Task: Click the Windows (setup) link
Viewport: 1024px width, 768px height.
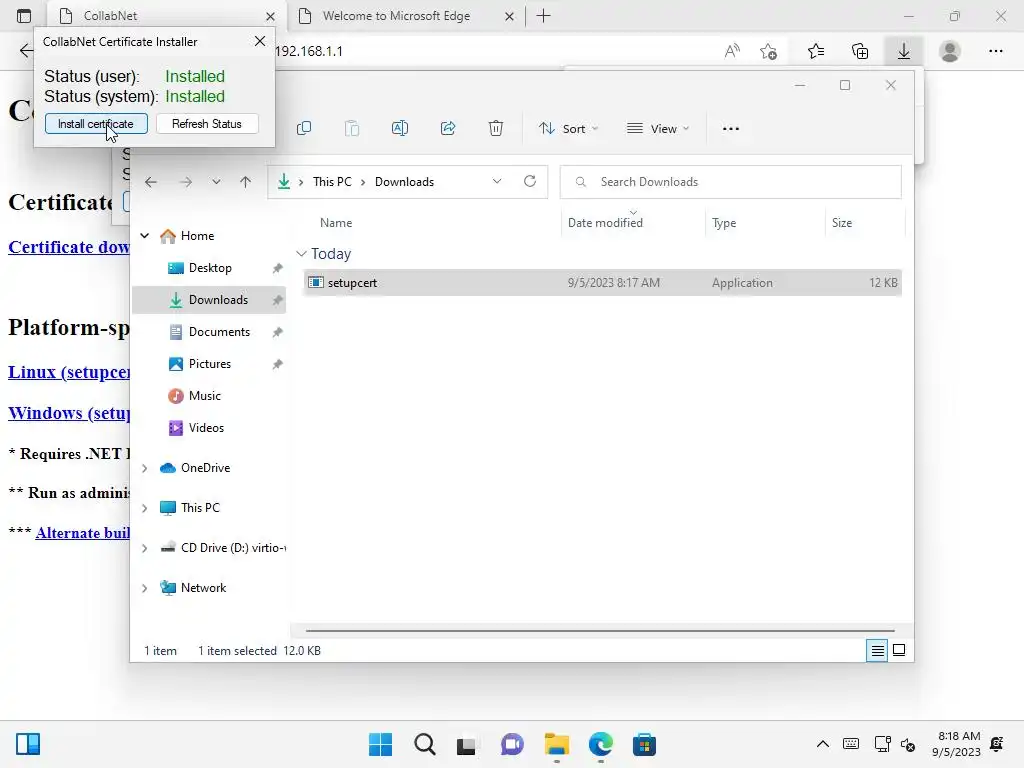Action: click(x=69, y=413)
